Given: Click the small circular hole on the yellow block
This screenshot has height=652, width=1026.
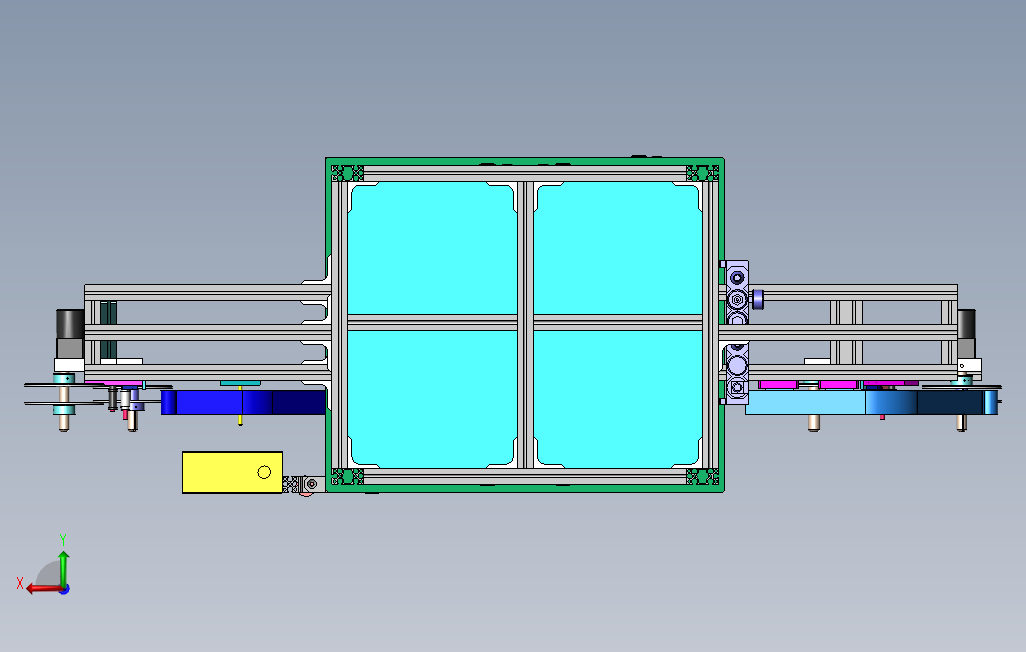Looking at the screenshot, I should (x=264, y=472).
